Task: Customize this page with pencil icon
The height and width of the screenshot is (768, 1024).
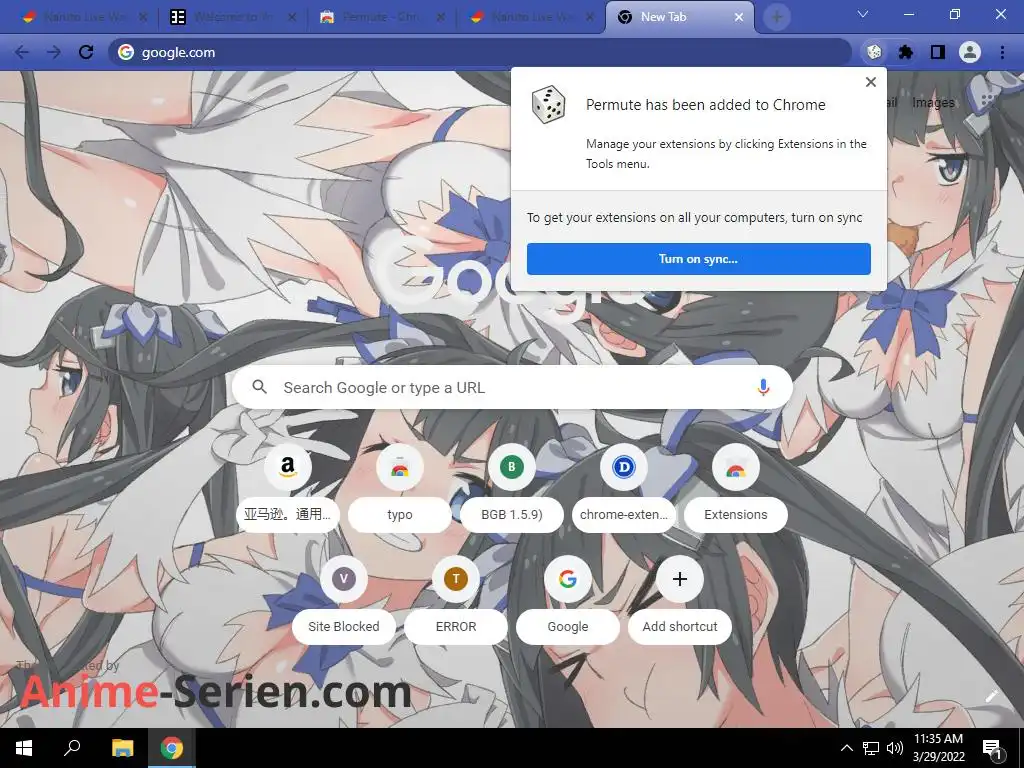Action: [x=992, y=696]
